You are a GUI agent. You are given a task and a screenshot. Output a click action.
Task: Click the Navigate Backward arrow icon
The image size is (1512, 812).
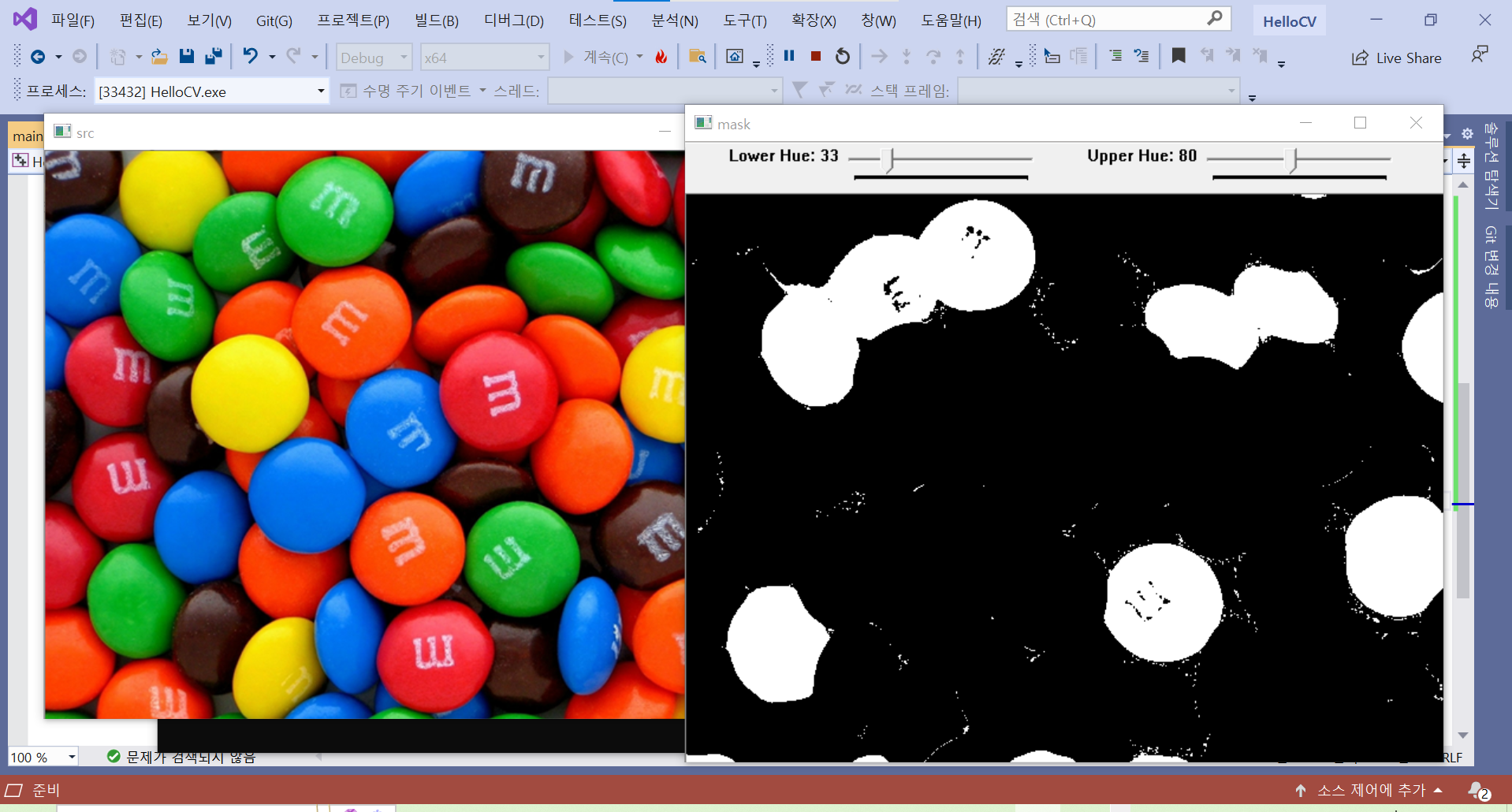pos(37,57)
